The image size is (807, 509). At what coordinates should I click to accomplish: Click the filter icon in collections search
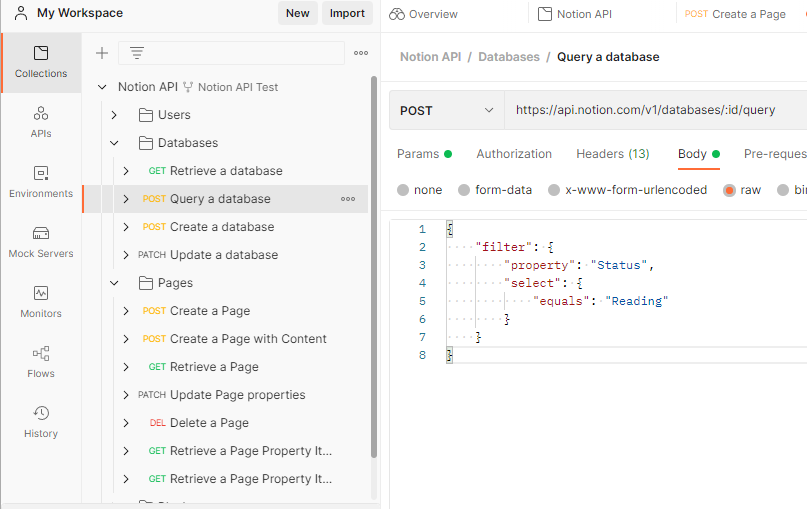136,53
